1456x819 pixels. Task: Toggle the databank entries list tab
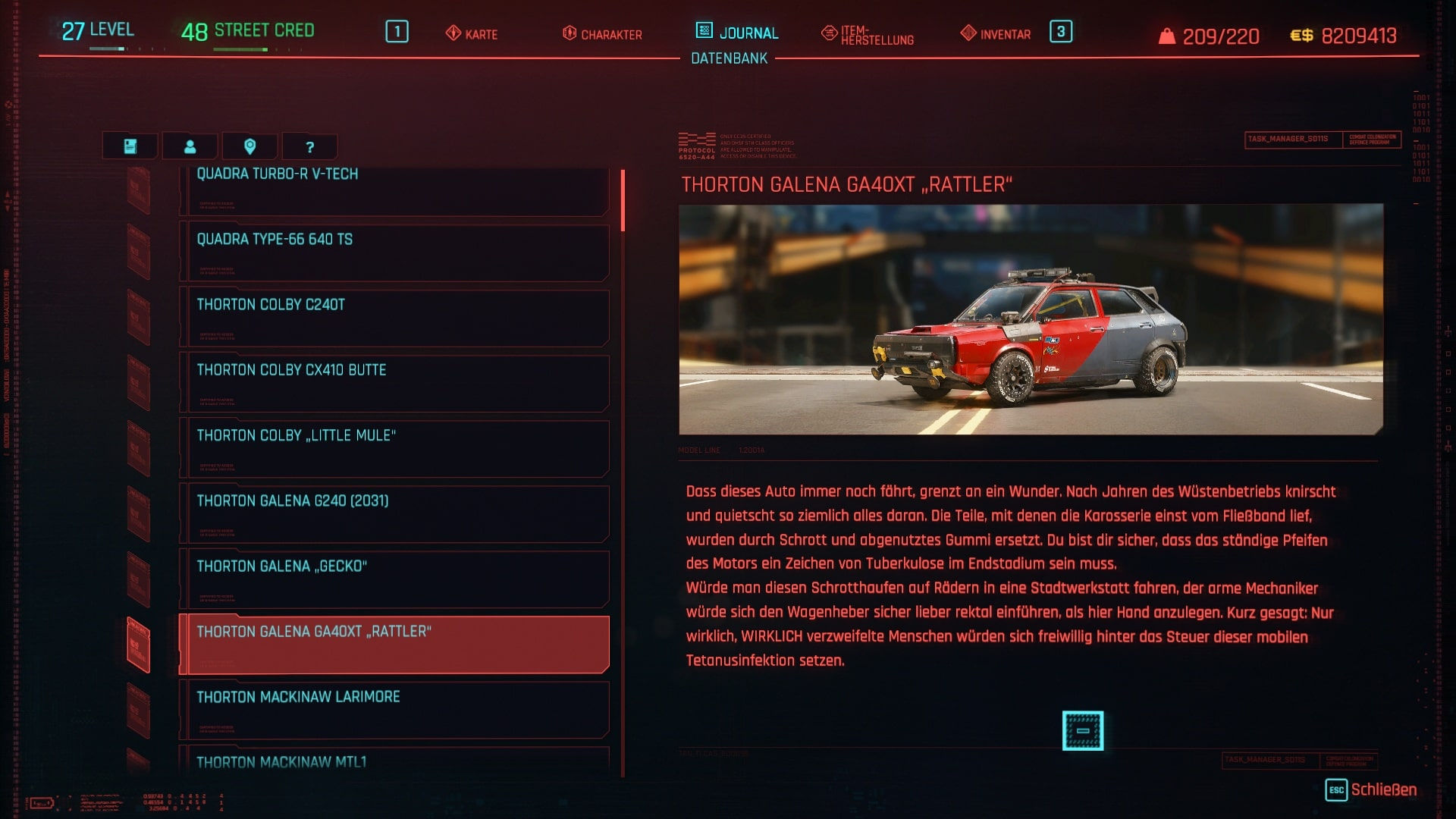coord(128,146)
